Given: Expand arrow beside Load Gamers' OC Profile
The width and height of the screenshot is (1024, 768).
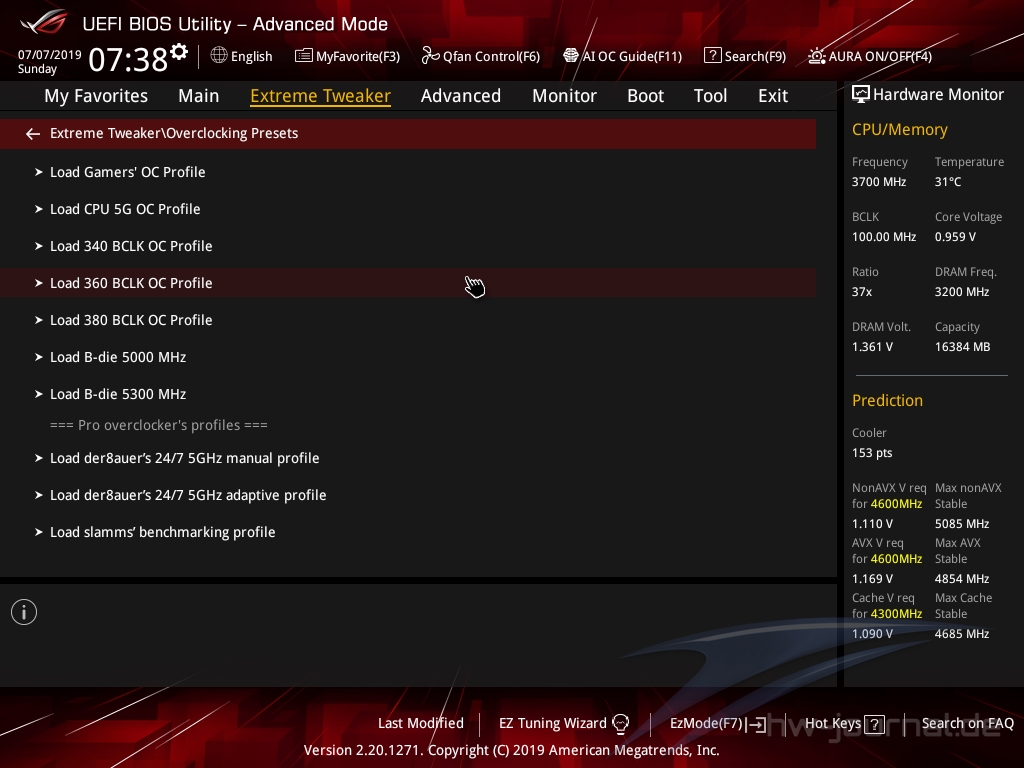Looking at the screenshot, I should coord(39,172).
